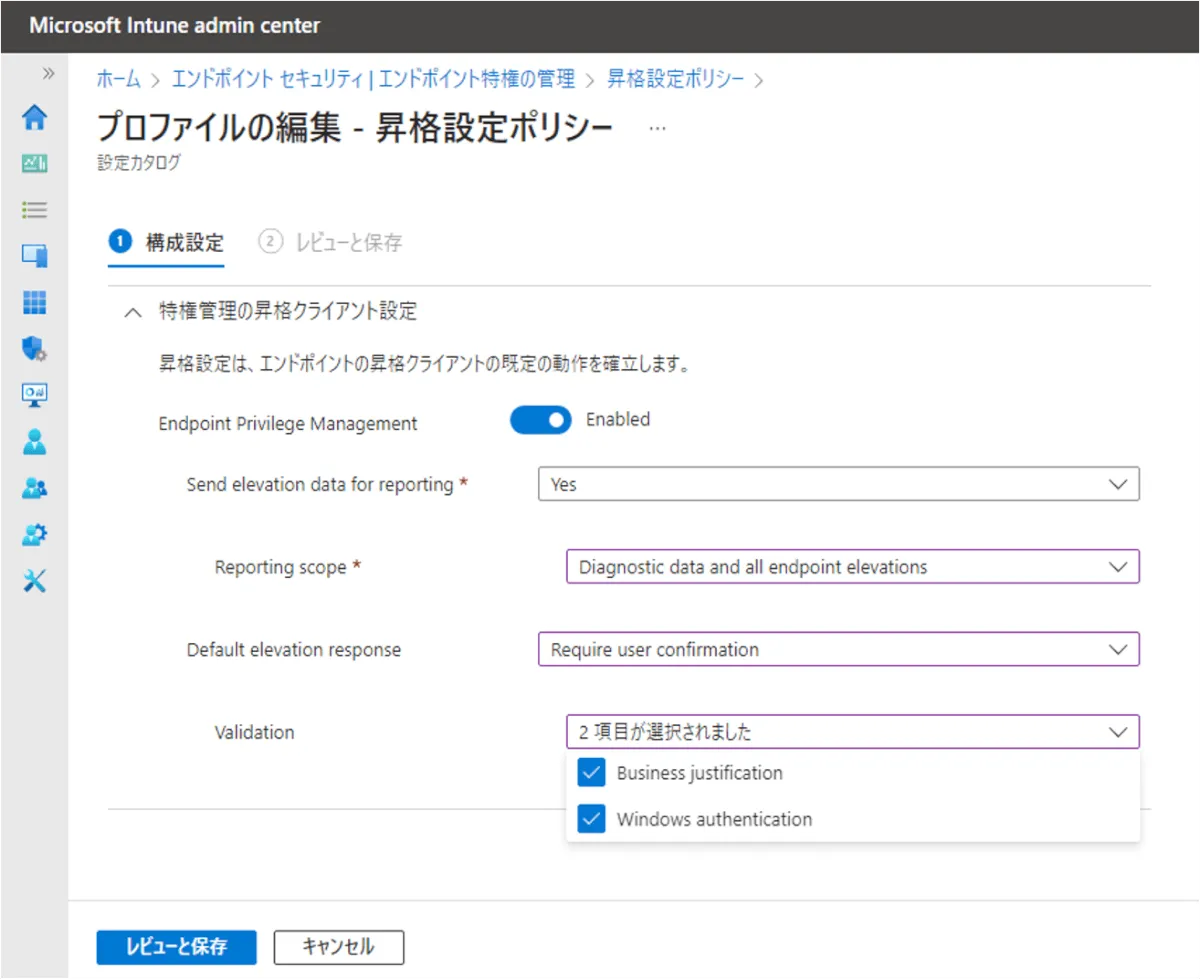The height and width of the screenshot is (979, 1200).
Task: Disable Endpoint Privilege Management toggle
Action: click(x=540, y=421)
